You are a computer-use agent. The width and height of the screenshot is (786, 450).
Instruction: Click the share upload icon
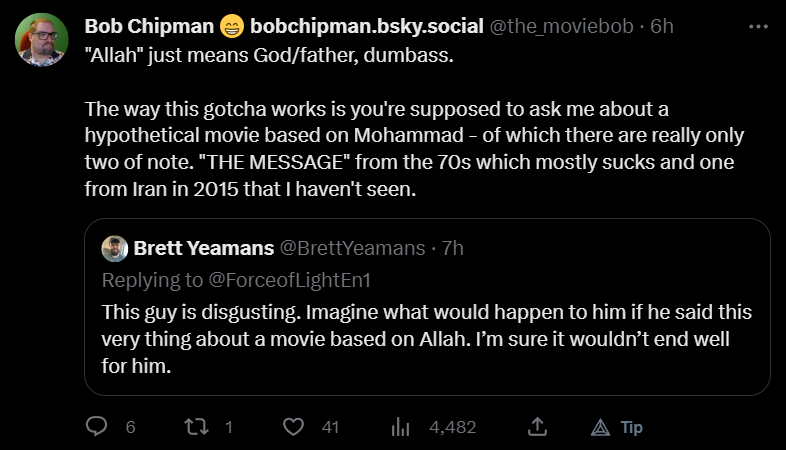click(x=537, y=427)
